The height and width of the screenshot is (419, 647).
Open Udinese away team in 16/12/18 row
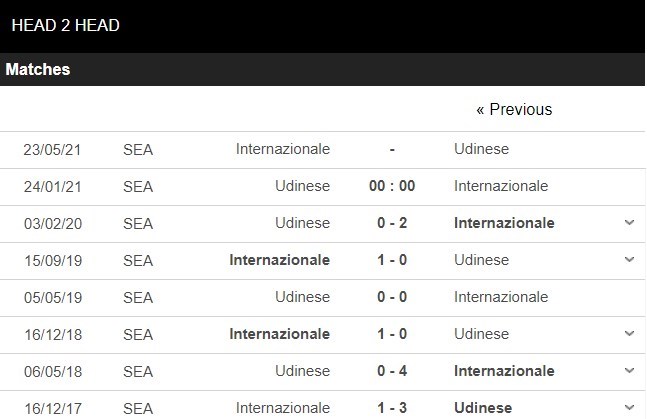click(481, 334)
